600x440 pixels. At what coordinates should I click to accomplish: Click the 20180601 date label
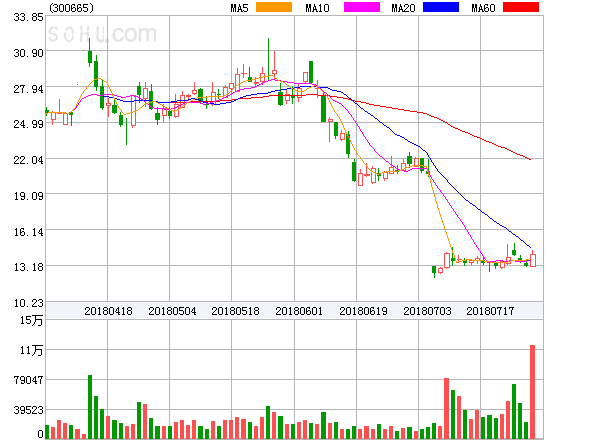(x=299, y=311)
